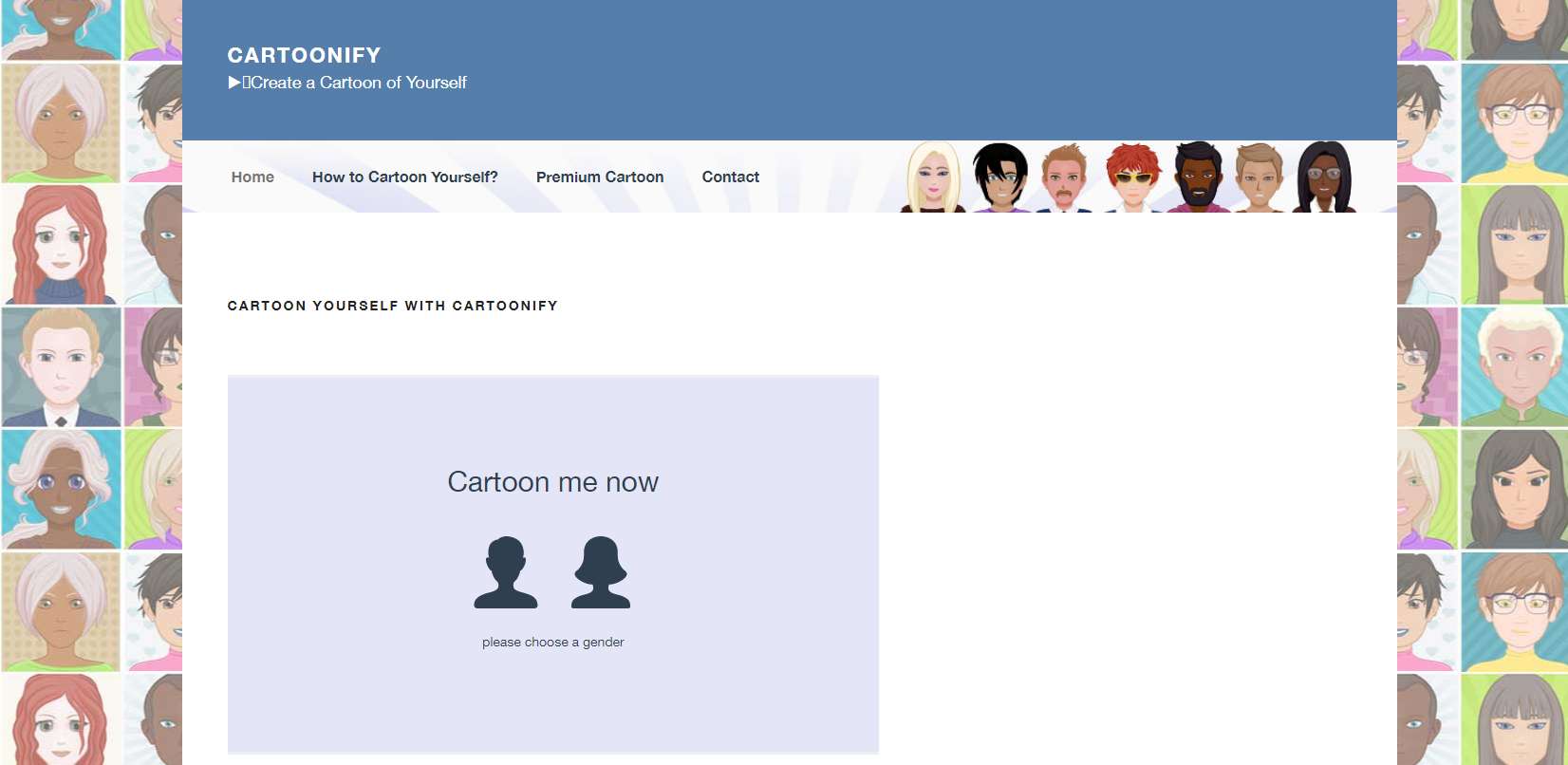Open How to Cartoon Yourself? page
Viewport: 1568px width, 765px height.
click(x=405, y=177)
